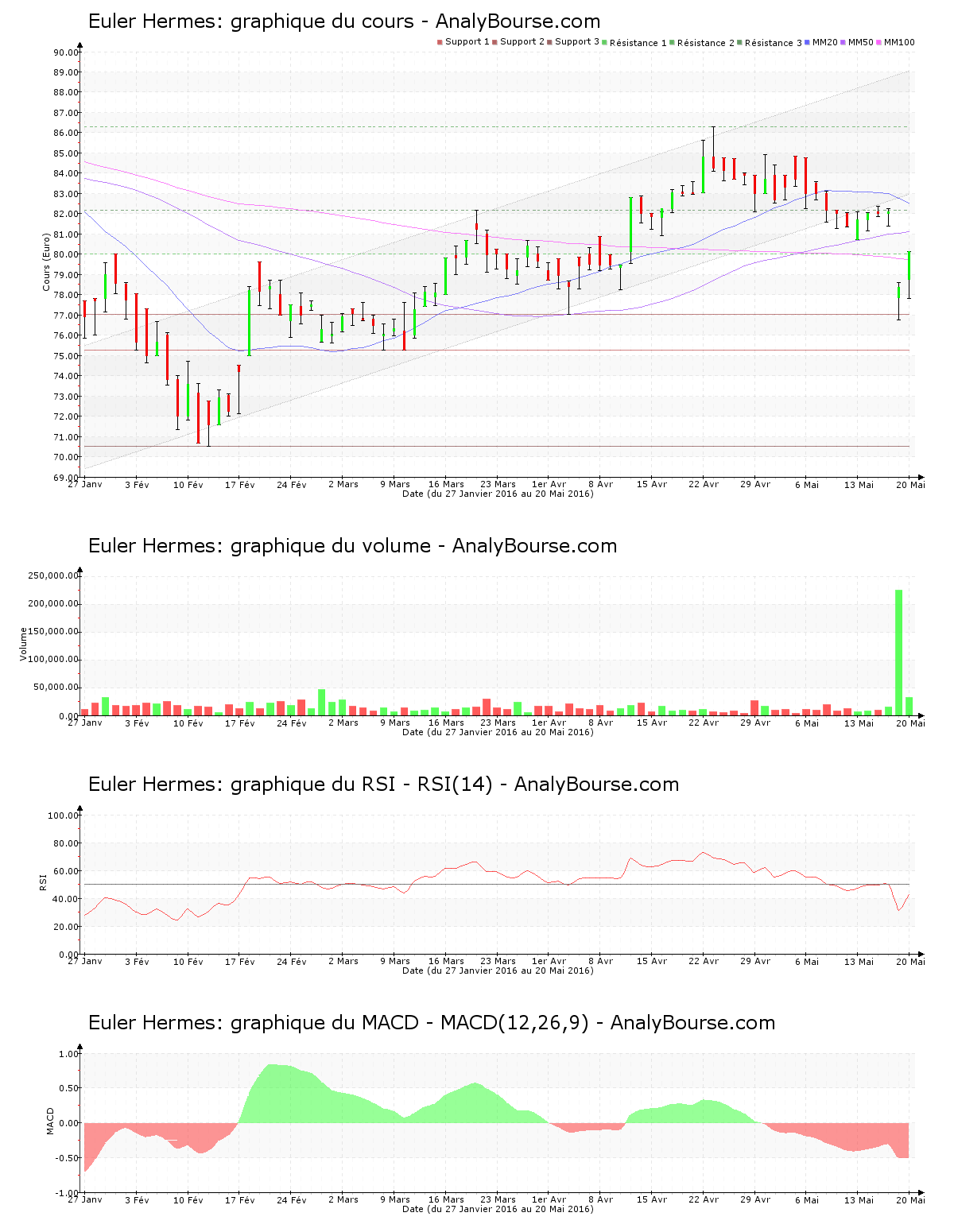954x1232 pixels.
Task: Select the MM50 legend label
Action: (861, 42)
